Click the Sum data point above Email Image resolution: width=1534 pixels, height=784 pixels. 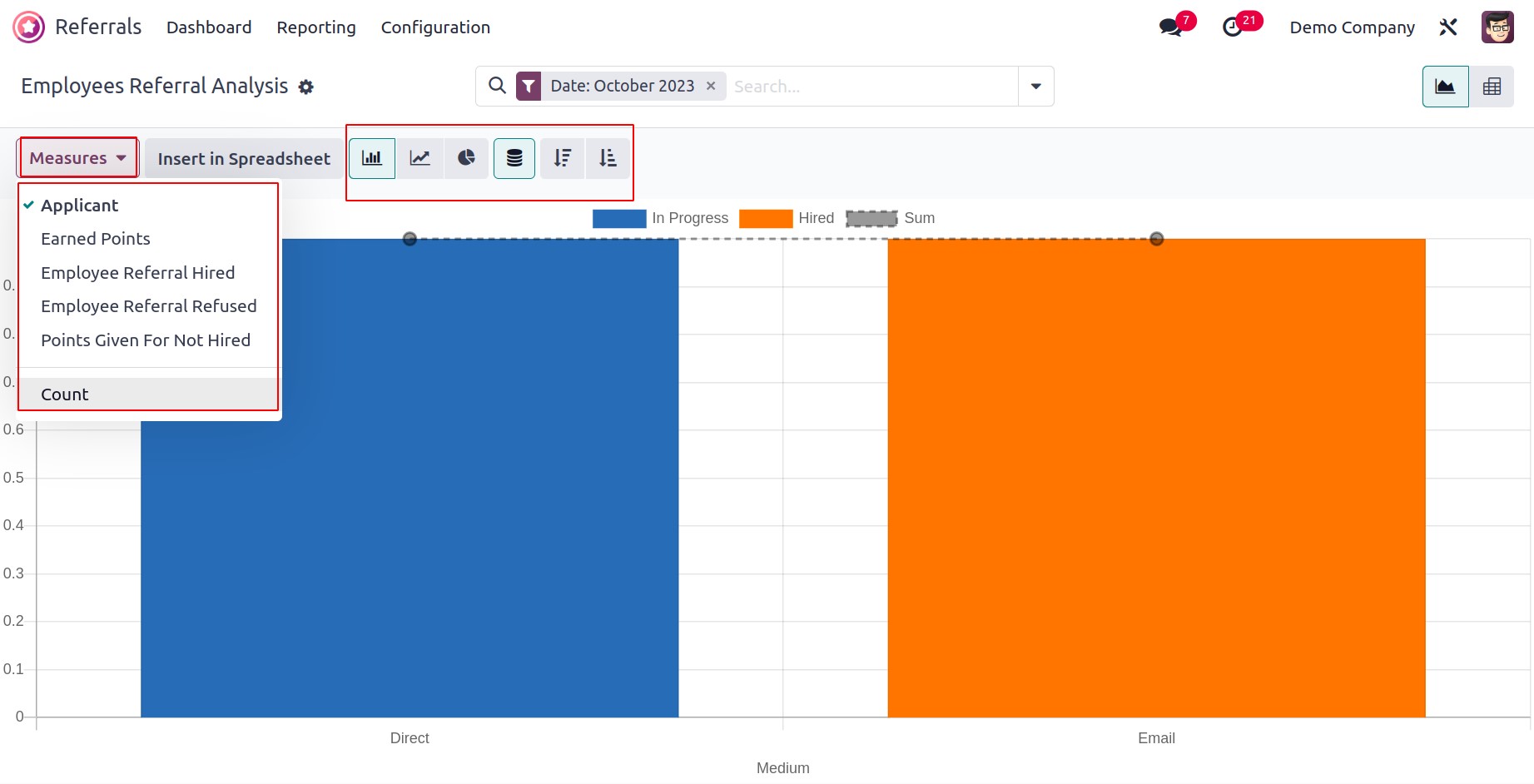(x=1156, y=239)
